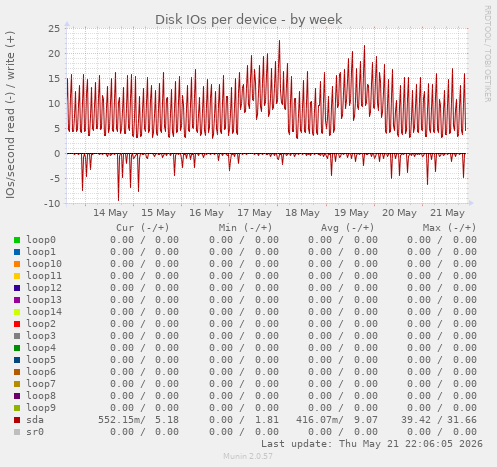497x467 pixels.
Task: Click the Avg (-/+) column header
Action: point(347,228)
